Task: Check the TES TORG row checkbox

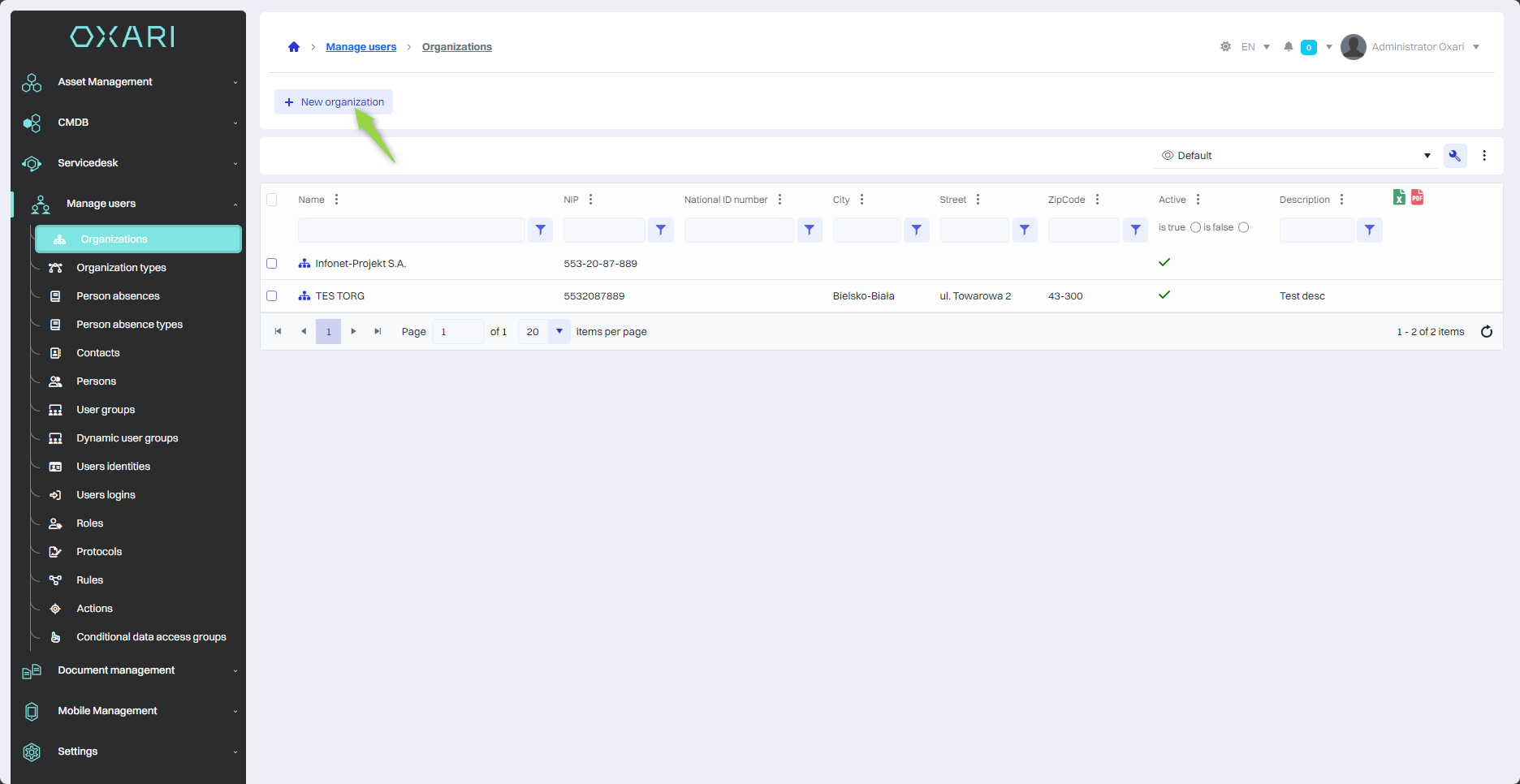Action: click(272, 296)
